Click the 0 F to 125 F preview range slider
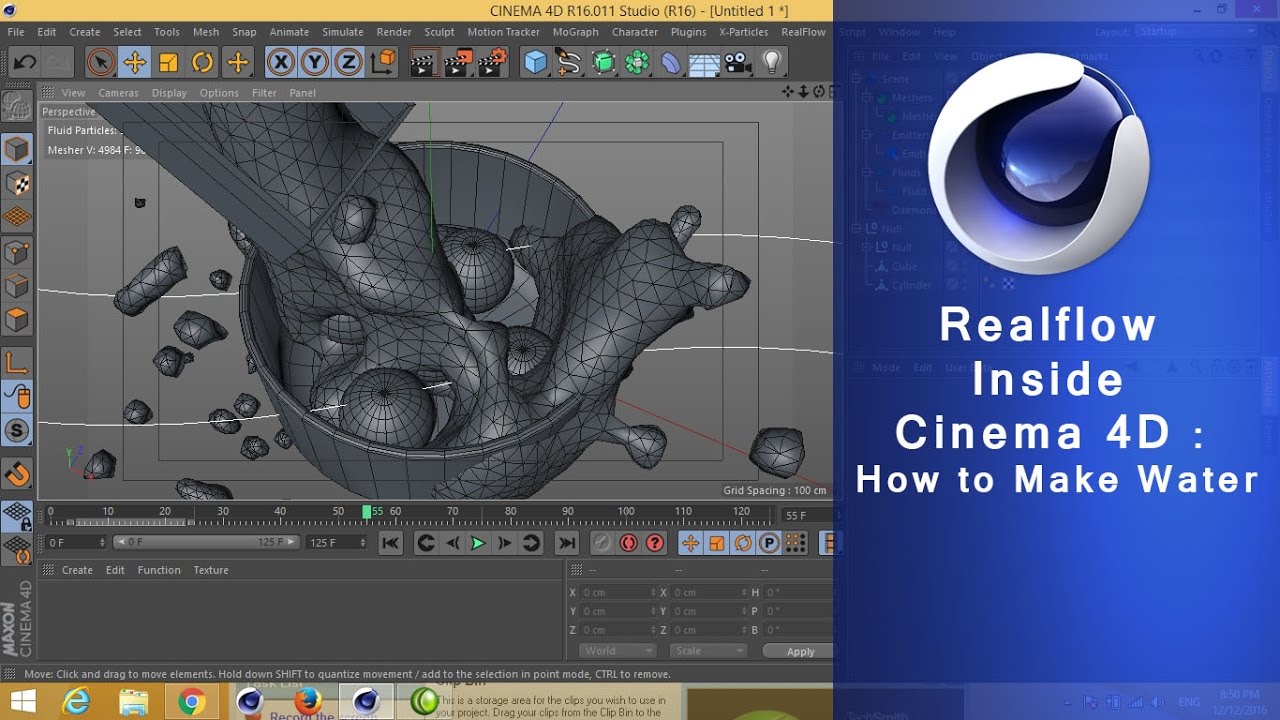1280x720 pixels. (x=205, y=542)
